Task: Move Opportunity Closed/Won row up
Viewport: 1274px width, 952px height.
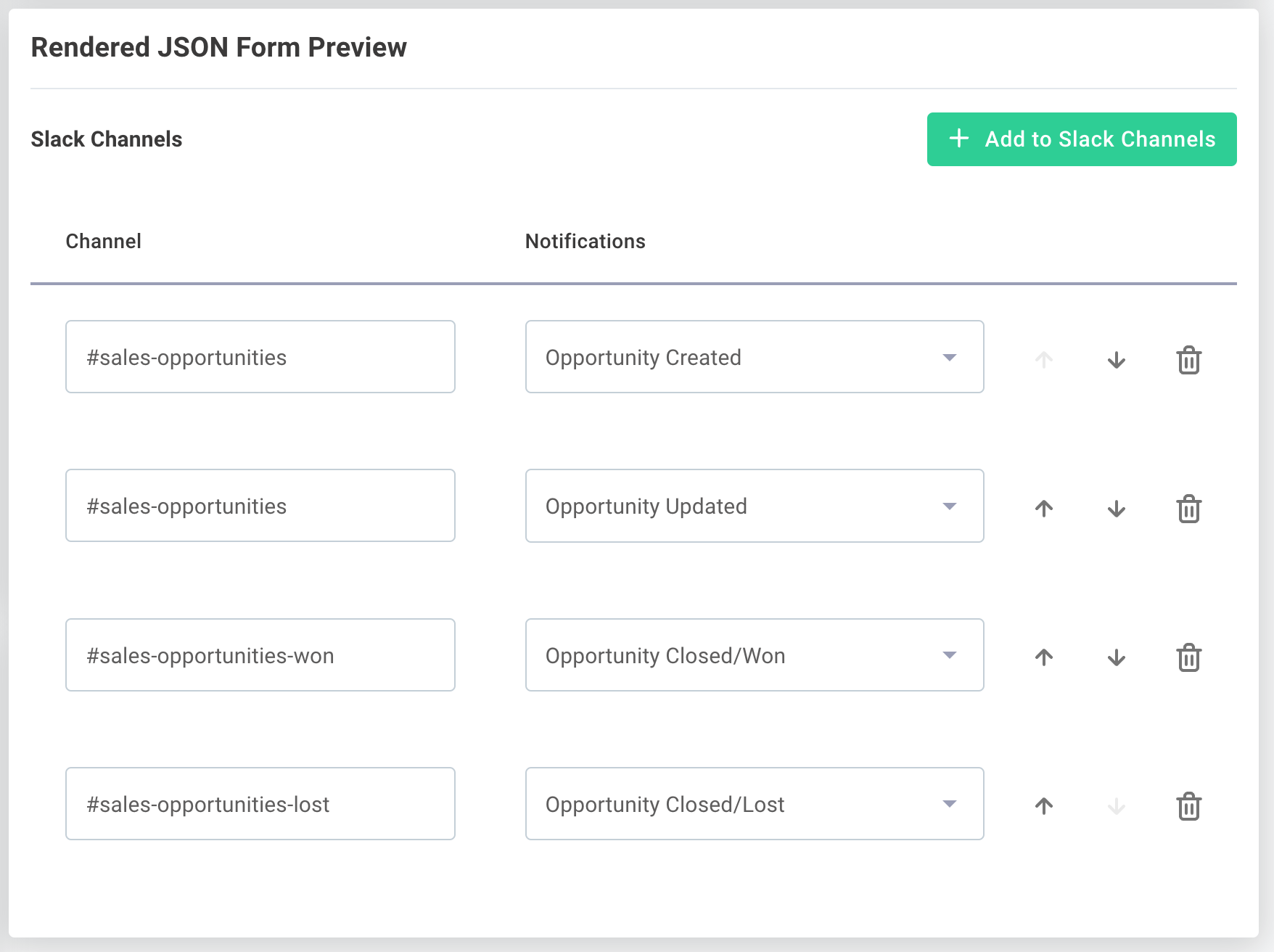Action: point(1043,657)
